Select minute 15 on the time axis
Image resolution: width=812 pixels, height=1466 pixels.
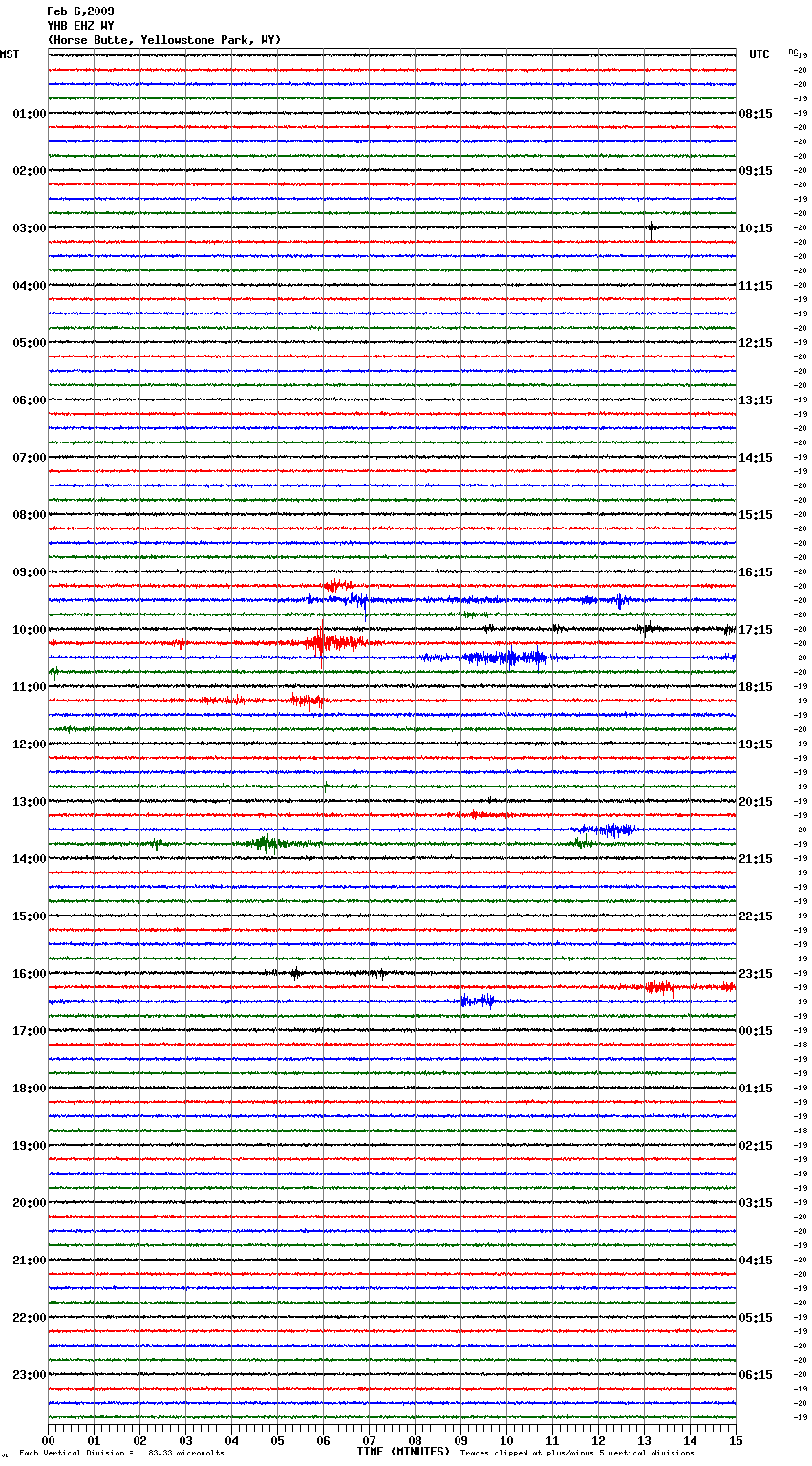736,1440
